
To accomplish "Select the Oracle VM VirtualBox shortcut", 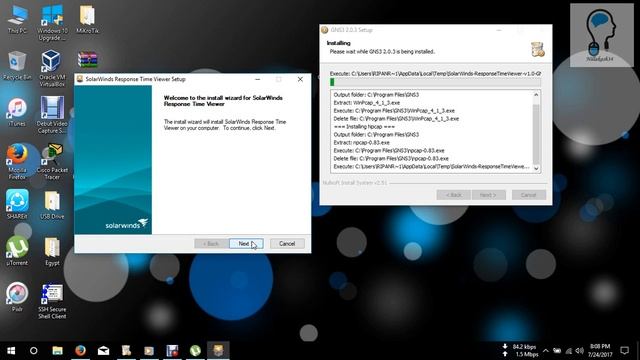I will pyautogui.click(x=52, y=69).
